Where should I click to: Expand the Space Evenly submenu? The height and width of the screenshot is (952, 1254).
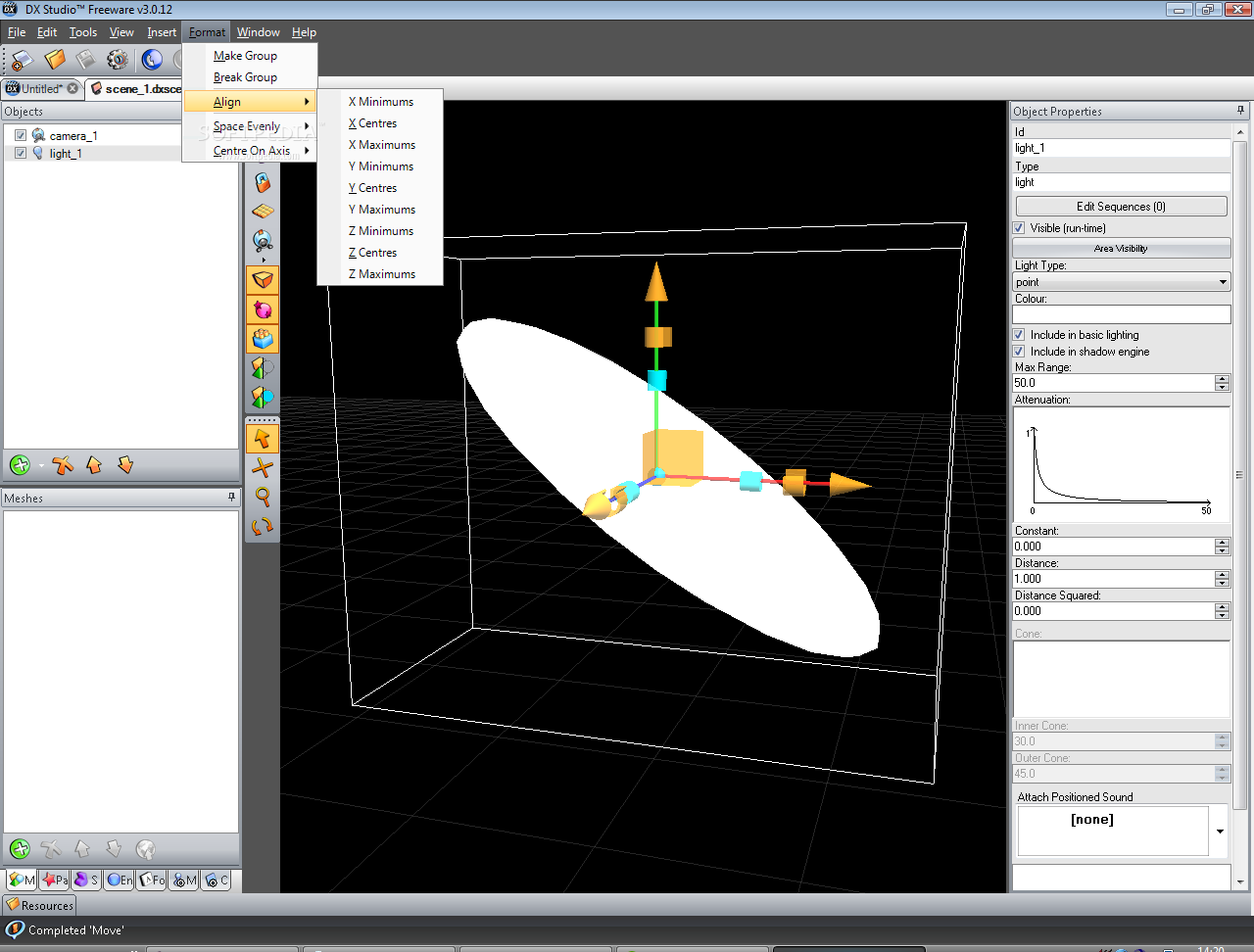click(x=250, y=126)
